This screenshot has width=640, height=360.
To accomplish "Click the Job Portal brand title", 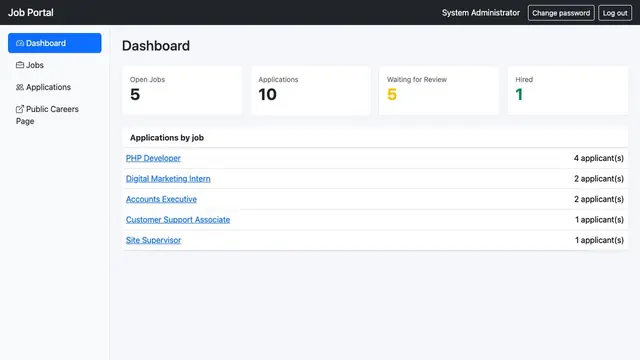I will [x=31, y=13].
